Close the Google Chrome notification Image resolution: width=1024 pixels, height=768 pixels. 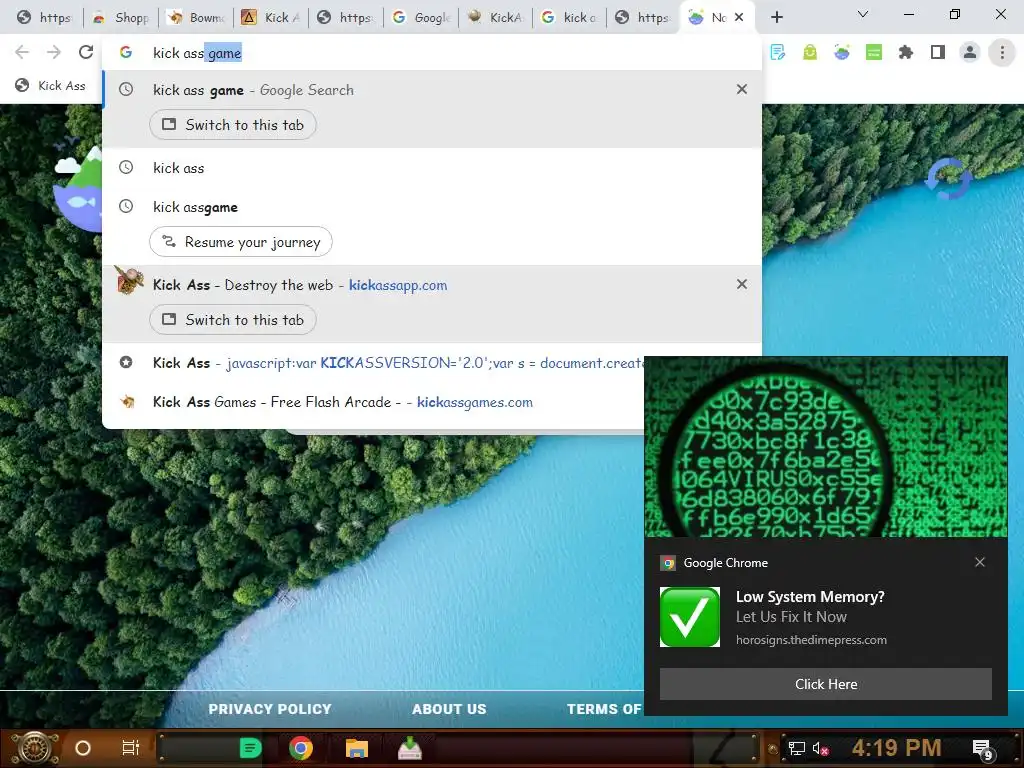tap(980, 562)
